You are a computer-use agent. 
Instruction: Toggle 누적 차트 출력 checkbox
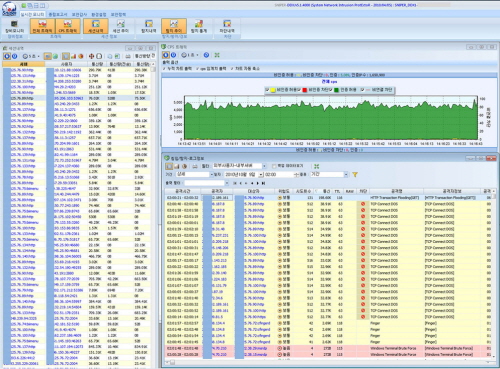pos(164,69)
